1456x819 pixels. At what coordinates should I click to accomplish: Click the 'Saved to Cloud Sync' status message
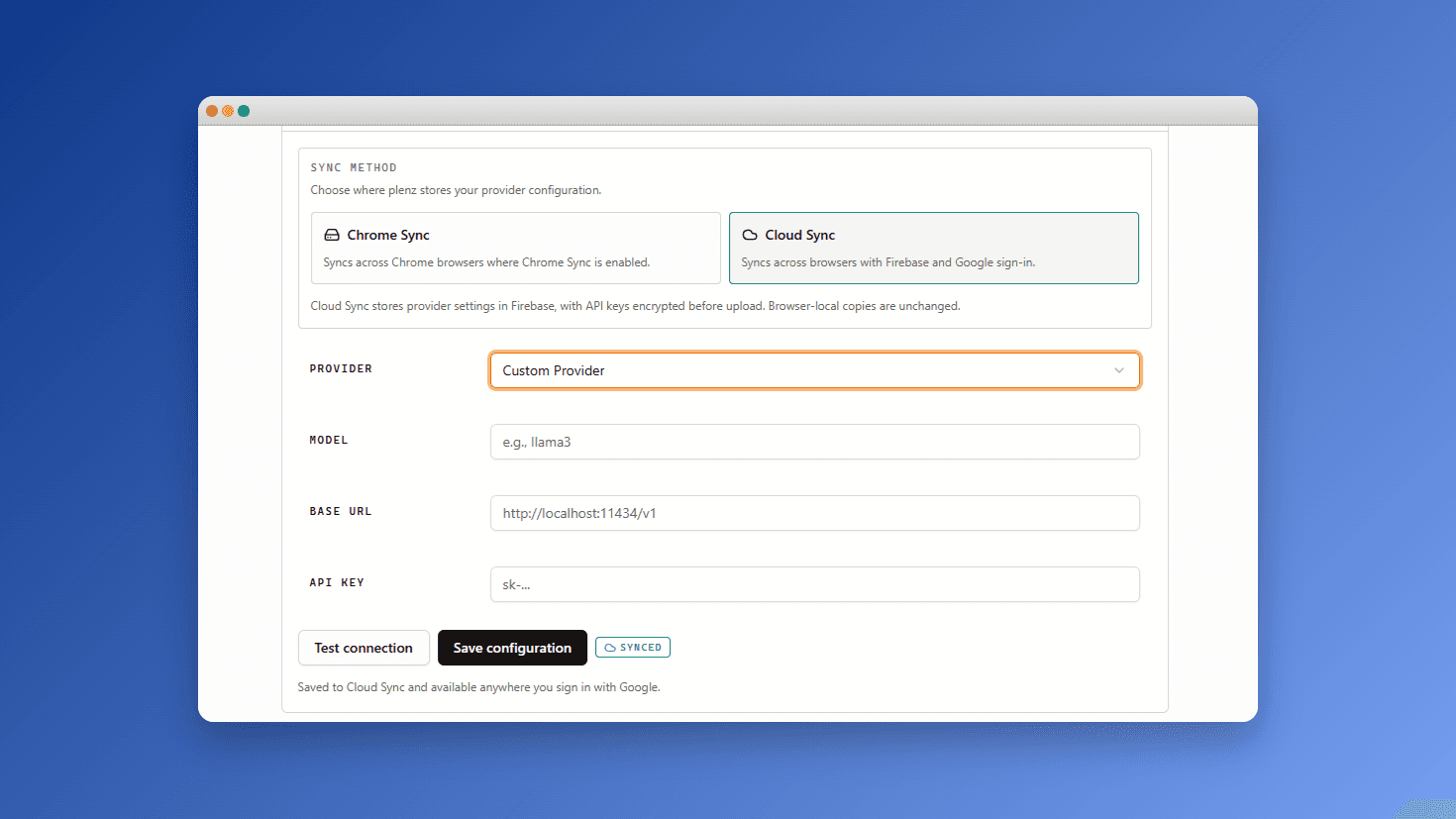(x=478, y=687)
